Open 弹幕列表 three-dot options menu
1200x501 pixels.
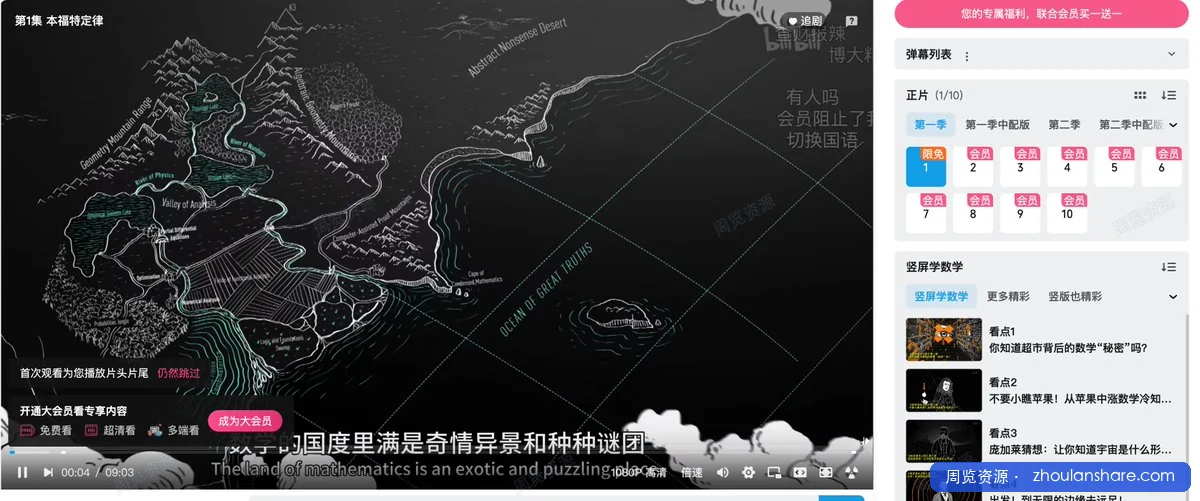point(967,56)
